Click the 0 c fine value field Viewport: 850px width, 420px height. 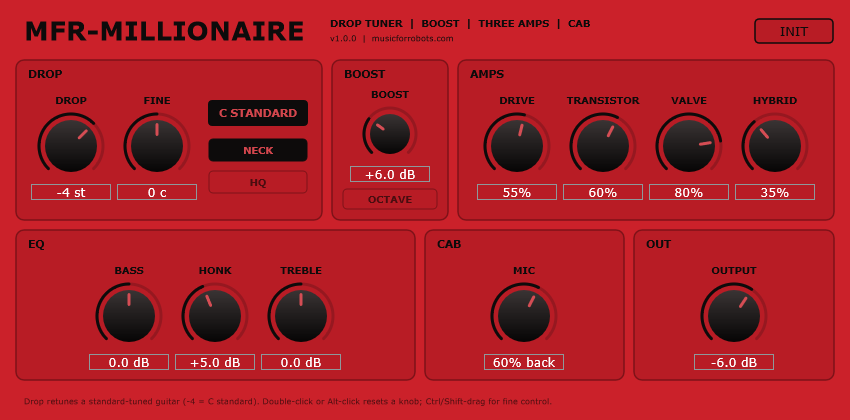157,192
